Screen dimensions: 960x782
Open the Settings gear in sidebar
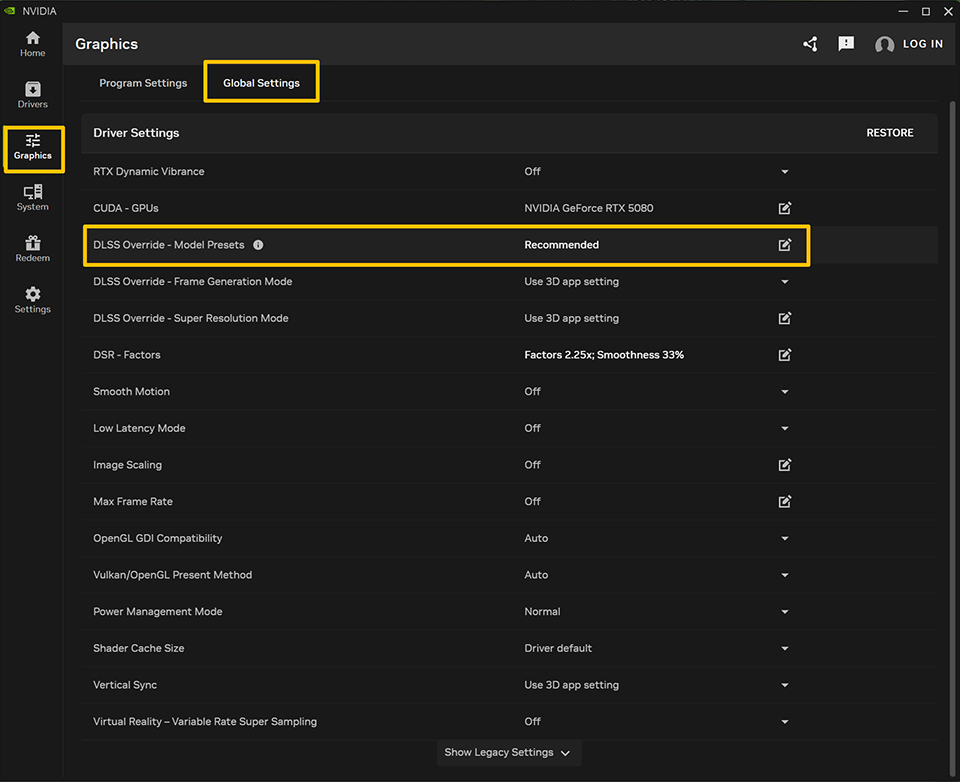[33, 300]
